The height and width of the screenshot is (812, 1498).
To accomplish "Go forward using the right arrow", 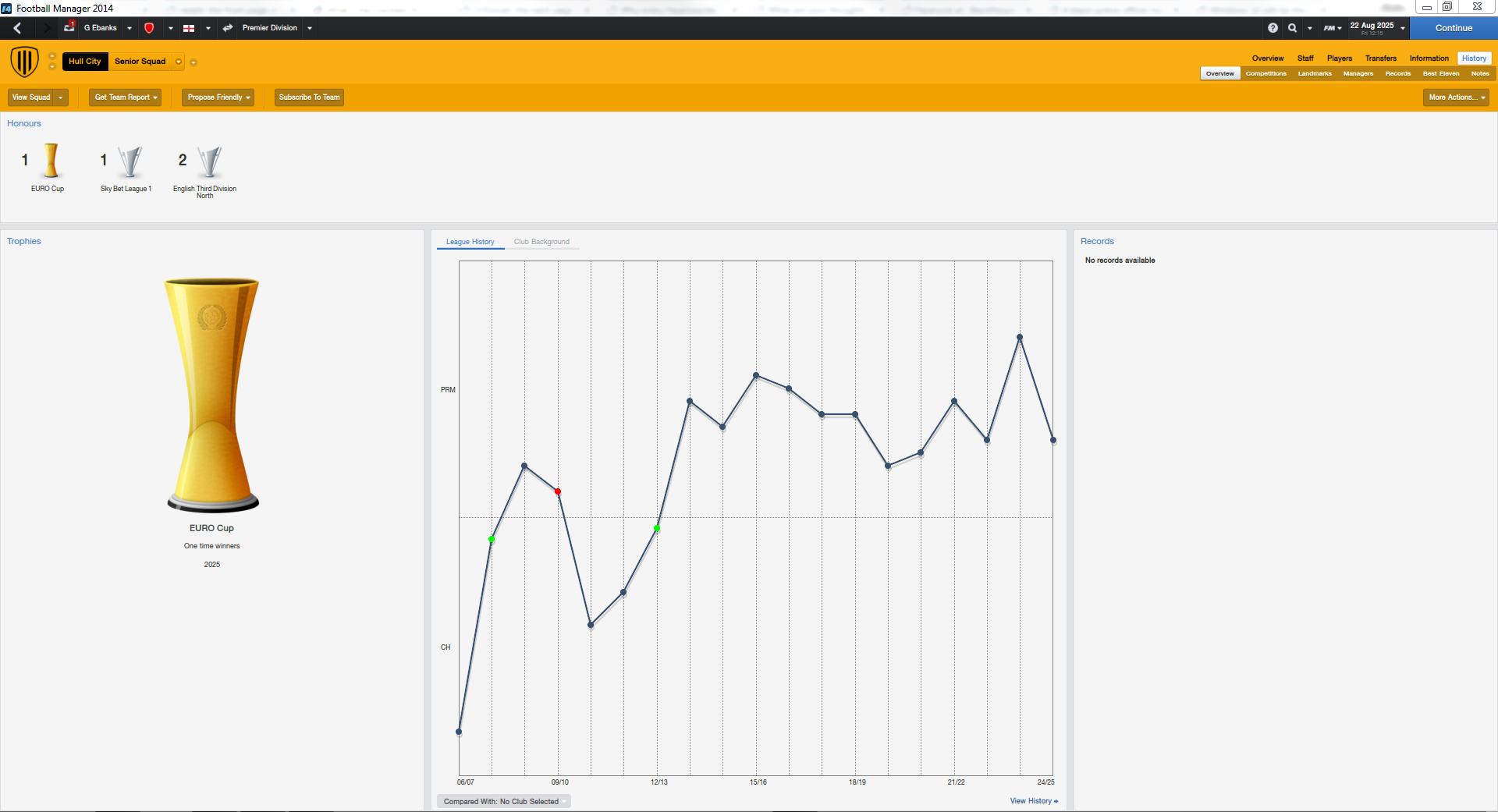I will click(46, 28).
